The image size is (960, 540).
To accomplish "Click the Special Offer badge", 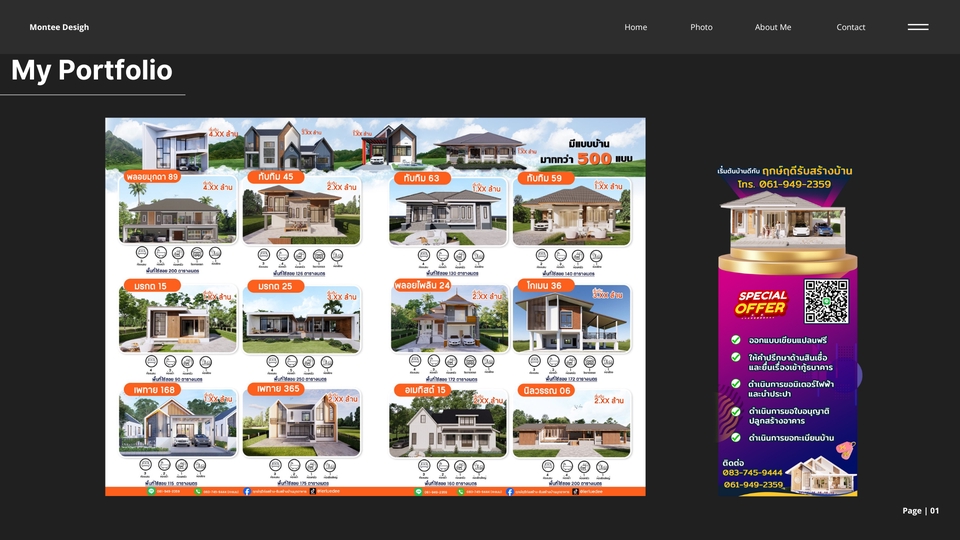I will pyautogui.click(x=763, y=302).
